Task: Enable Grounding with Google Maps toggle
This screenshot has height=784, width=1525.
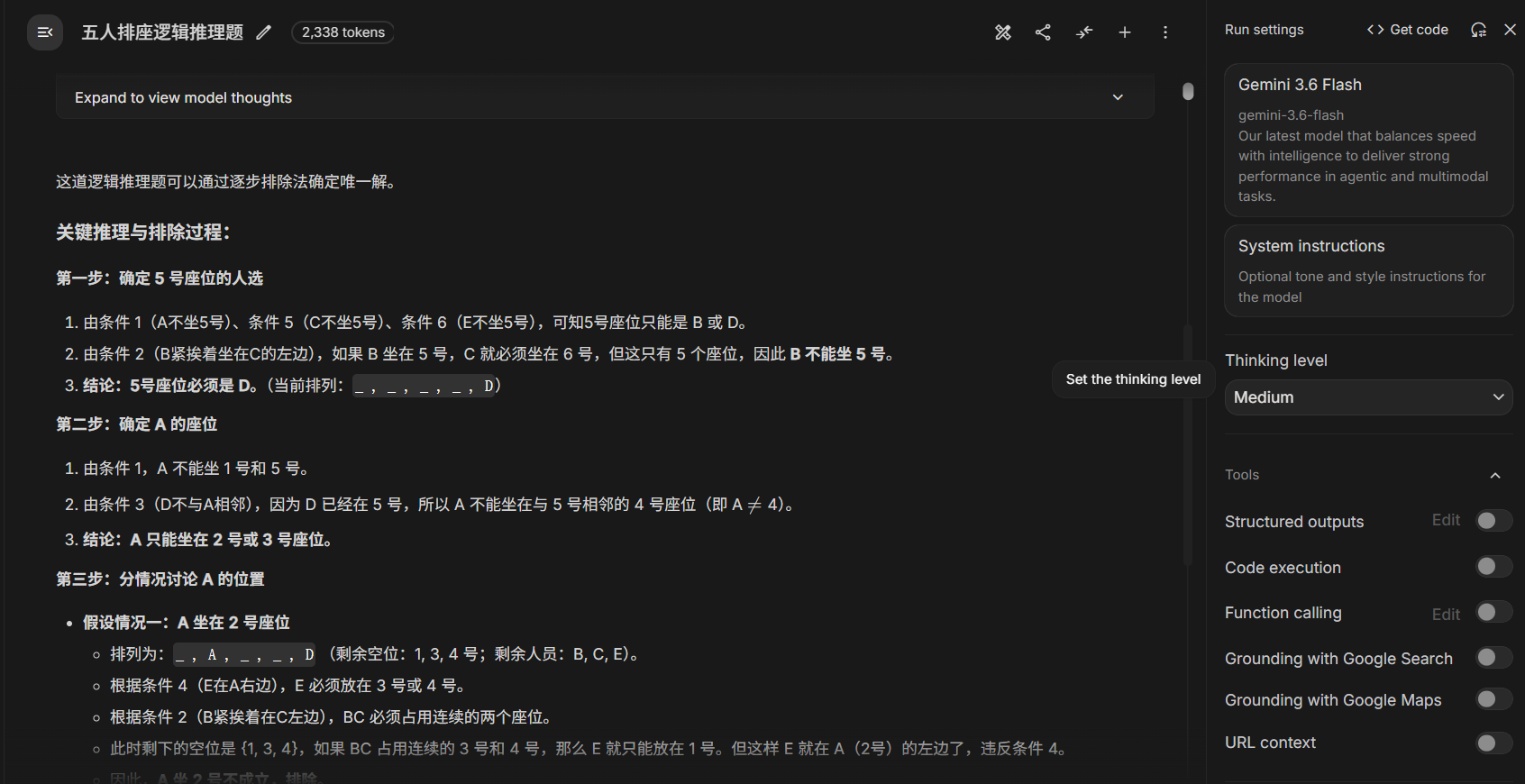Action: [x=1493, y=699]
